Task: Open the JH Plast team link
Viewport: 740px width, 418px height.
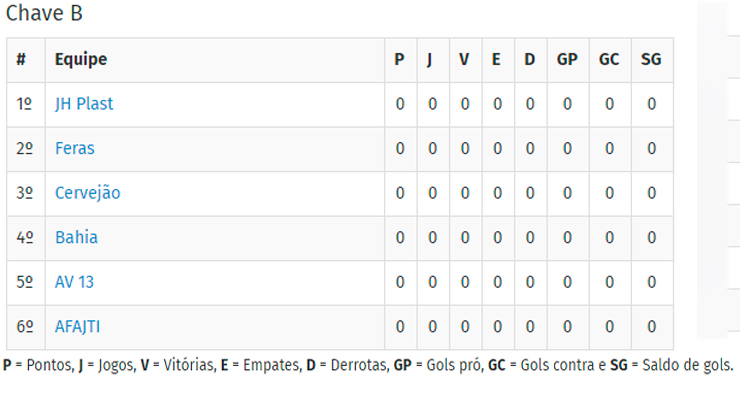Action: click(84, 104)
